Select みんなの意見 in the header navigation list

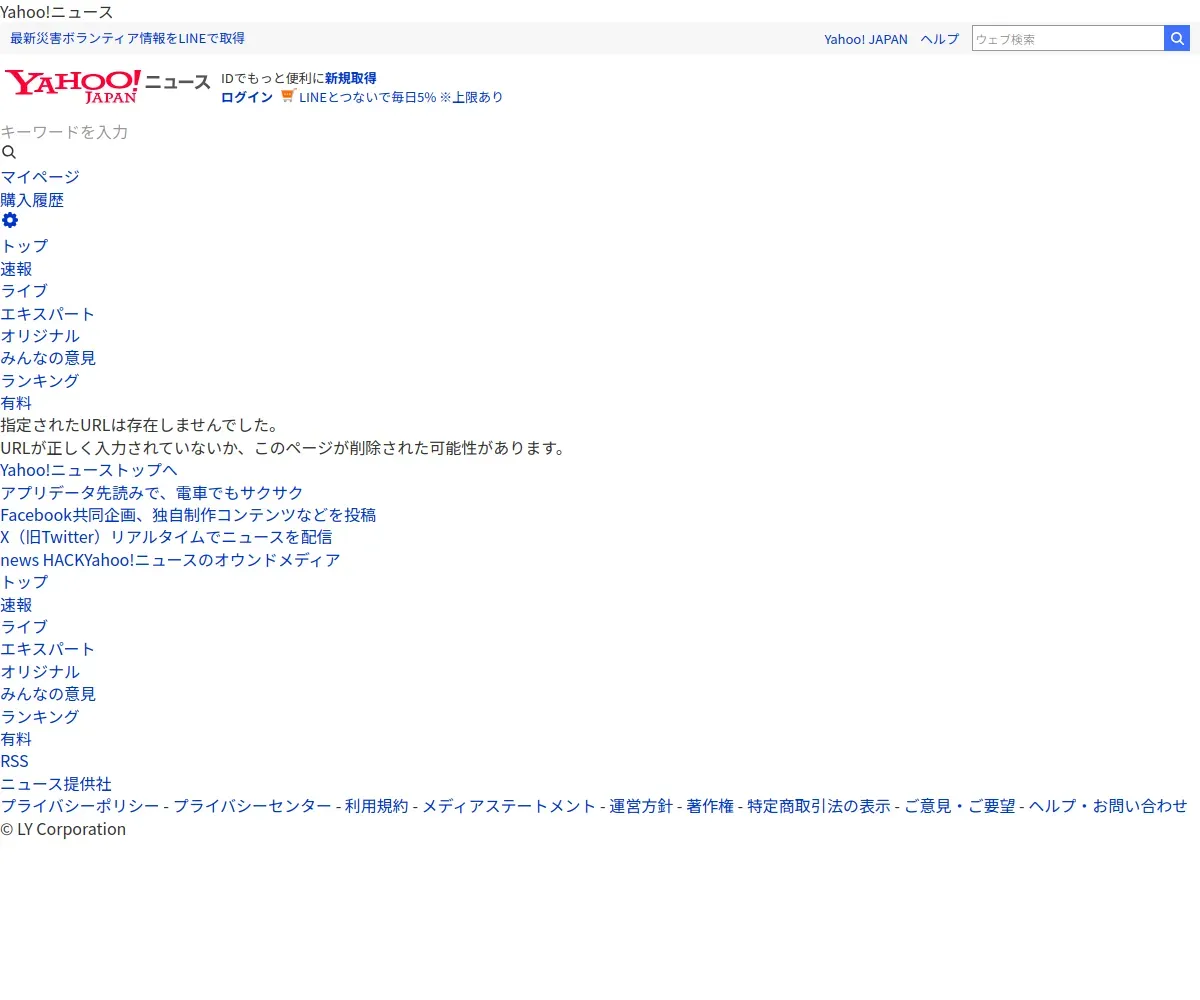point(48,358)
